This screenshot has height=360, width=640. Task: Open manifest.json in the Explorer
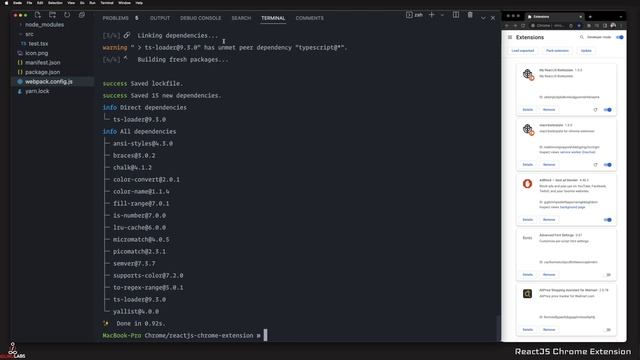42,62
